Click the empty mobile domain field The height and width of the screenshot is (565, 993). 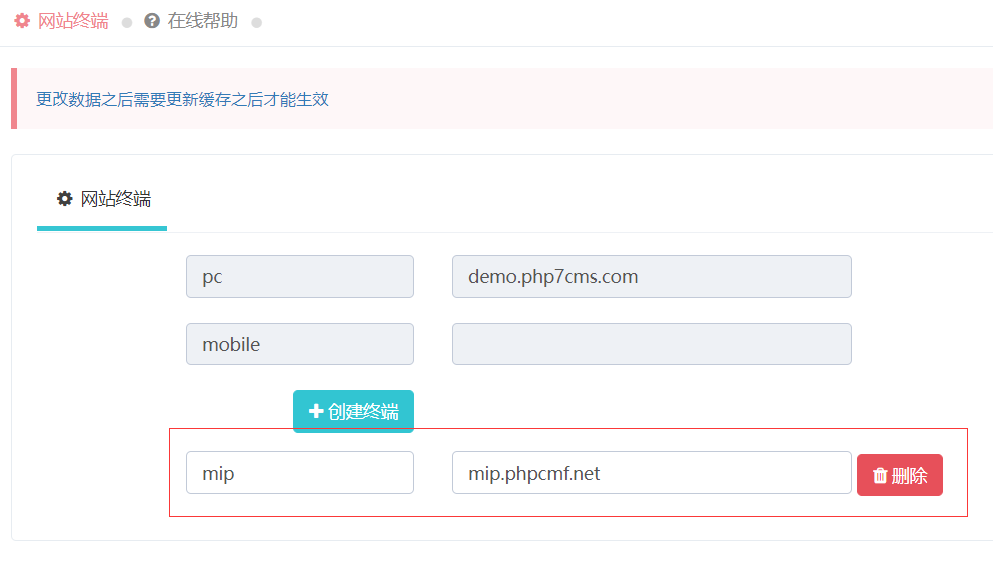[x=652, y=344]
